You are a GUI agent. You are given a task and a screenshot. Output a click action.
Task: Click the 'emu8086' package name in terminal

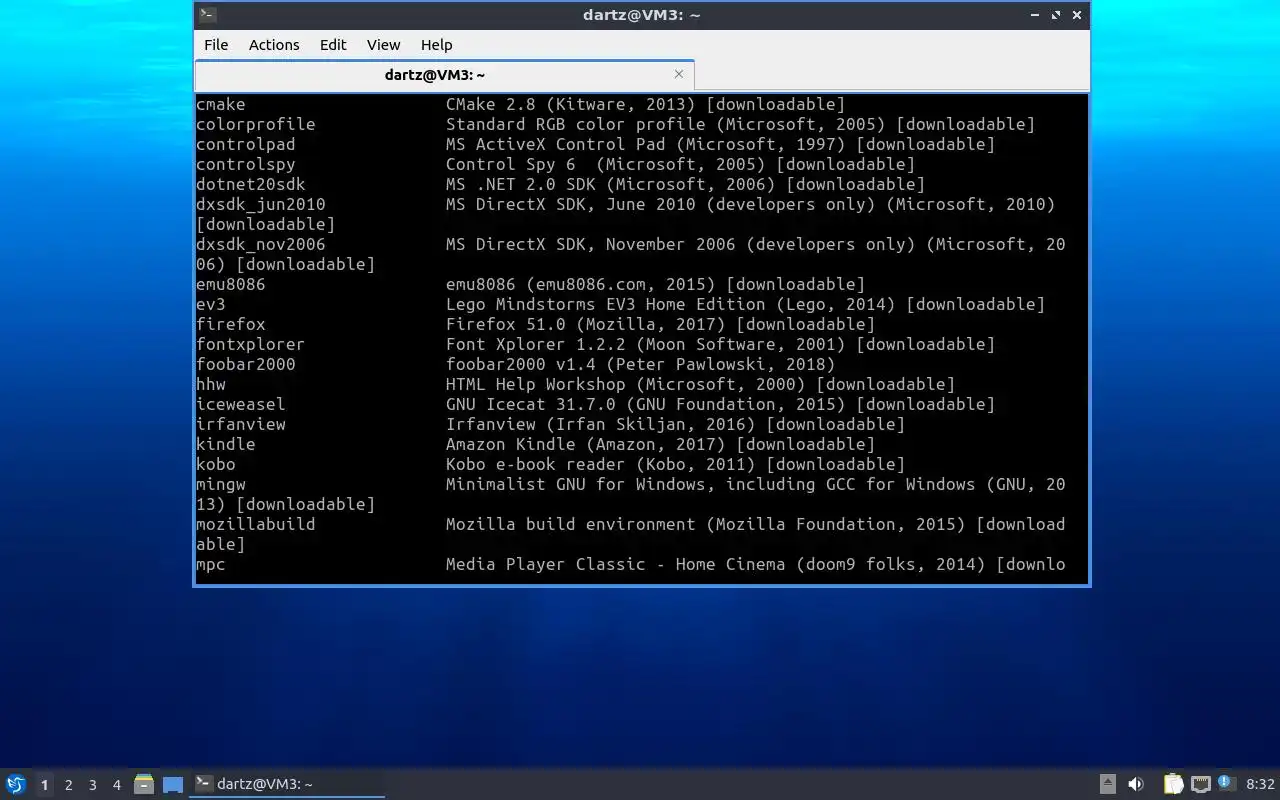pos(231,284)
